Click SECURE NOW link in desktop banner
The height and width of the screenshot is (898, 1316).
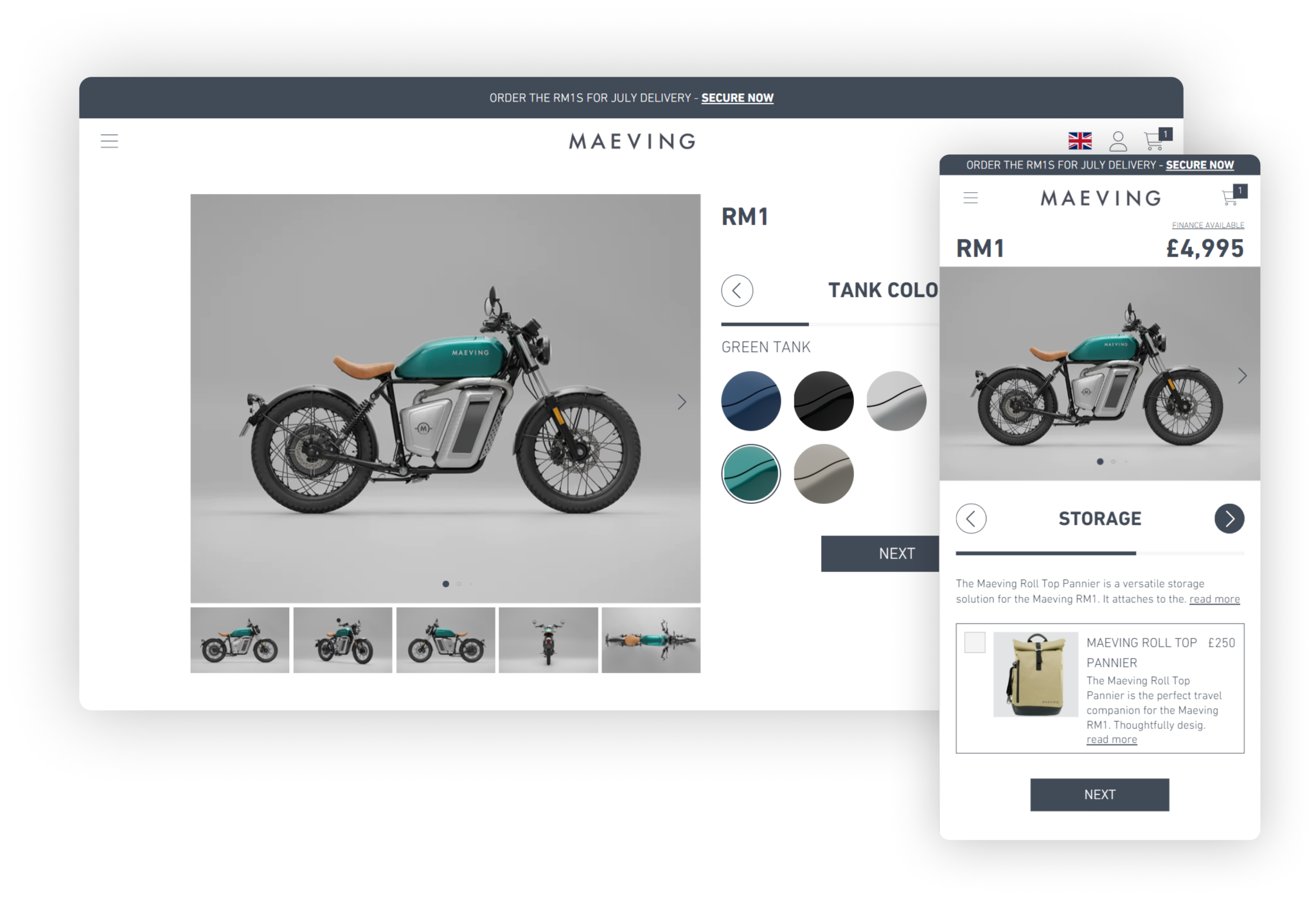(737, 98)
